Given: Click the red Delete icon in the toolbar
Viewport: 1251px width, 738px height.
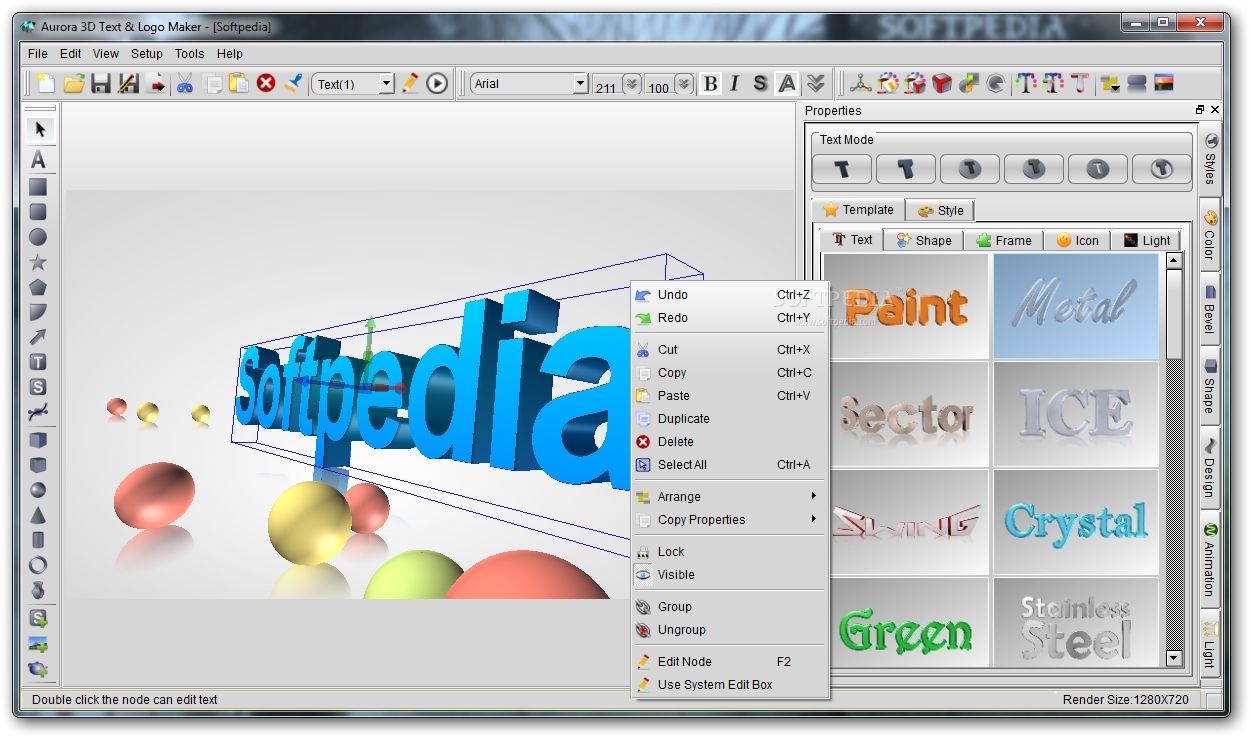Looking at the screenshot, I should click(265, 83).
